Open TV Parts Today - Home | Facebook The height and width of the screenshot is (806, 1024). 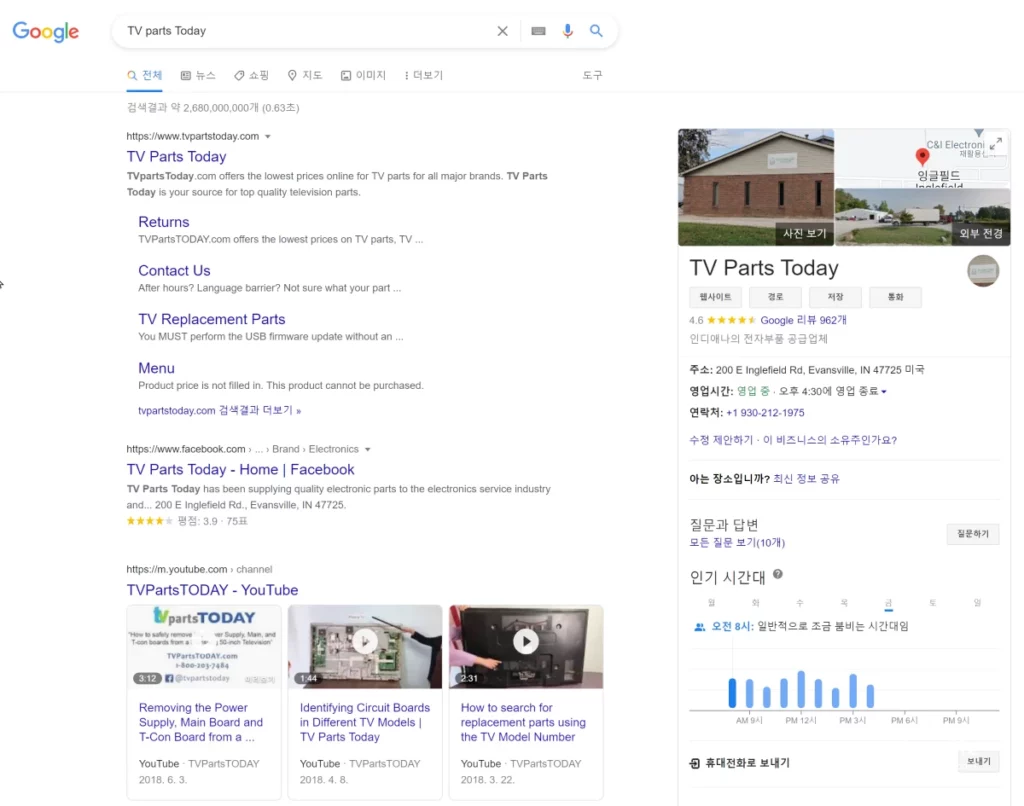click(240, 470)
